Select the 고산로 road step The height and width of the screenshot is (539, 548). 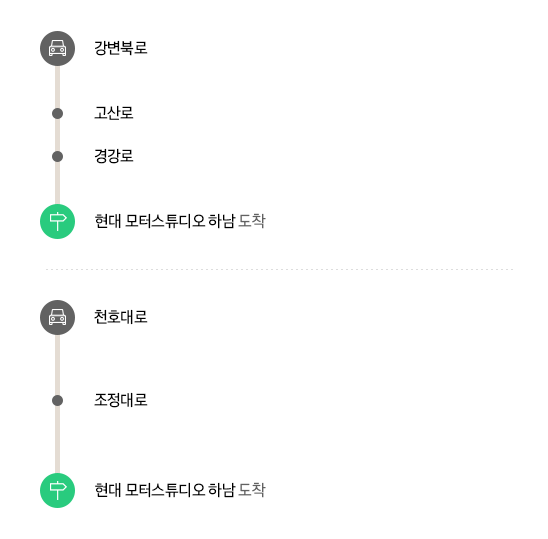[114, 113]
